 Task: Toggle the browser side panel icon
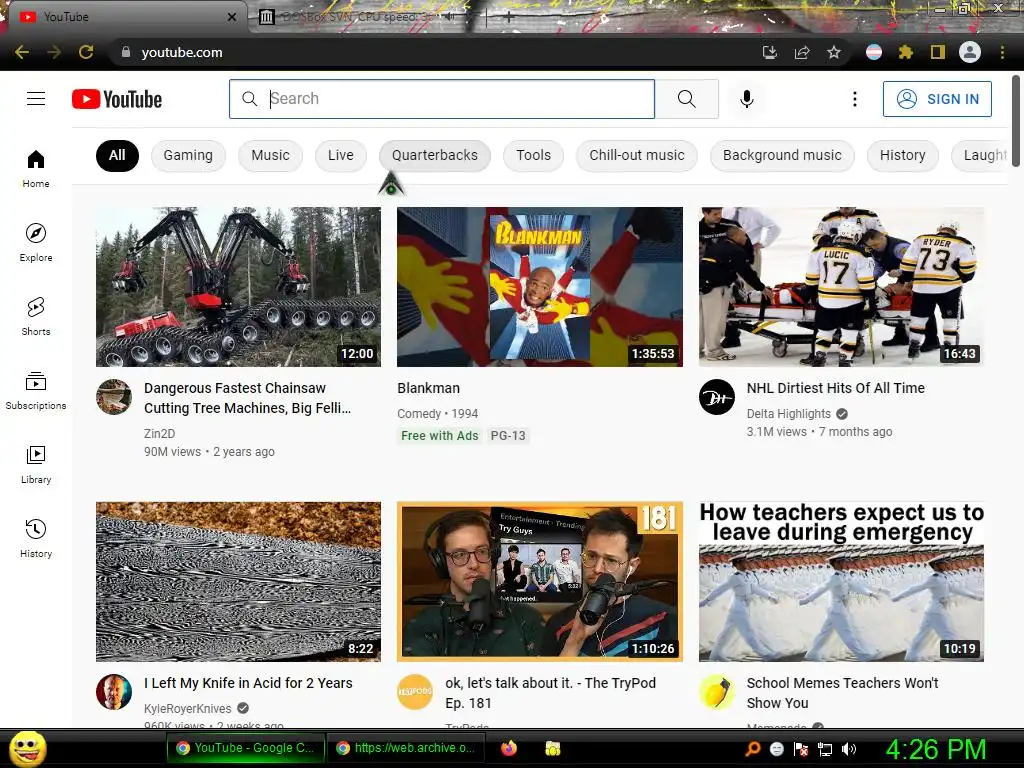(937, 52)
